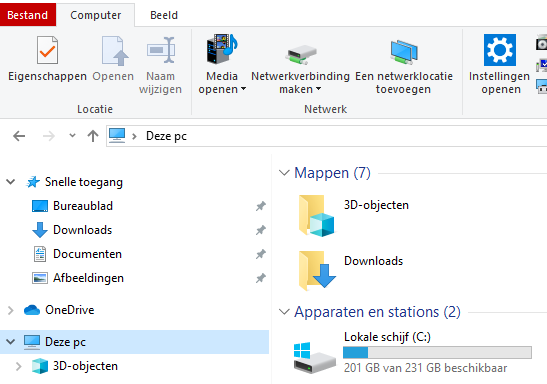
Task: Open Instellingen openen gear icon
Action: pos(500,50)
